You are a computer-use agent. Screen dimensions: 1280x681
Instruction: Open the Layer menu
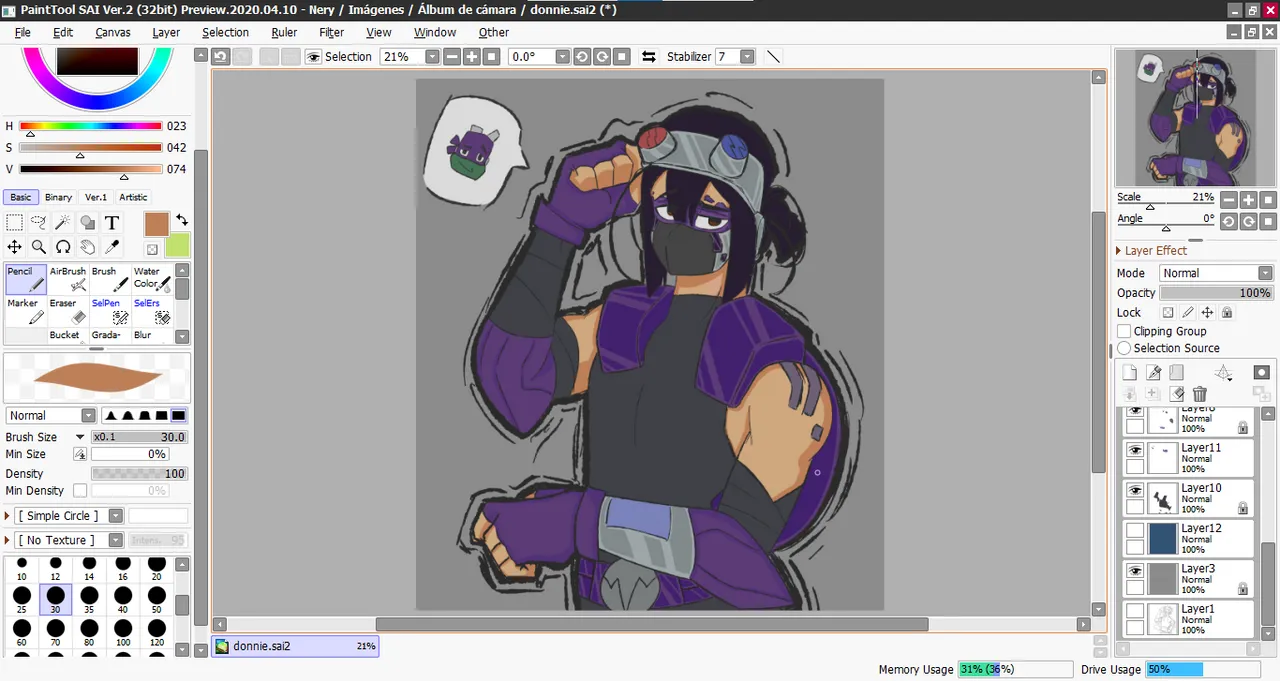[166, 32]
